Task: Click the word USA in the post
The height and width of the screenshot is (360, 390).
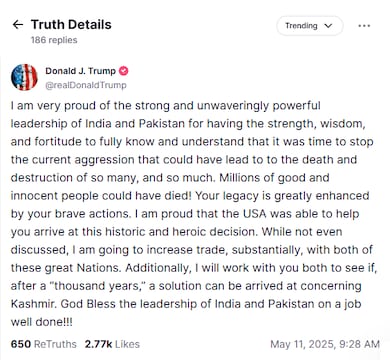Action: (x=254, y=214)
